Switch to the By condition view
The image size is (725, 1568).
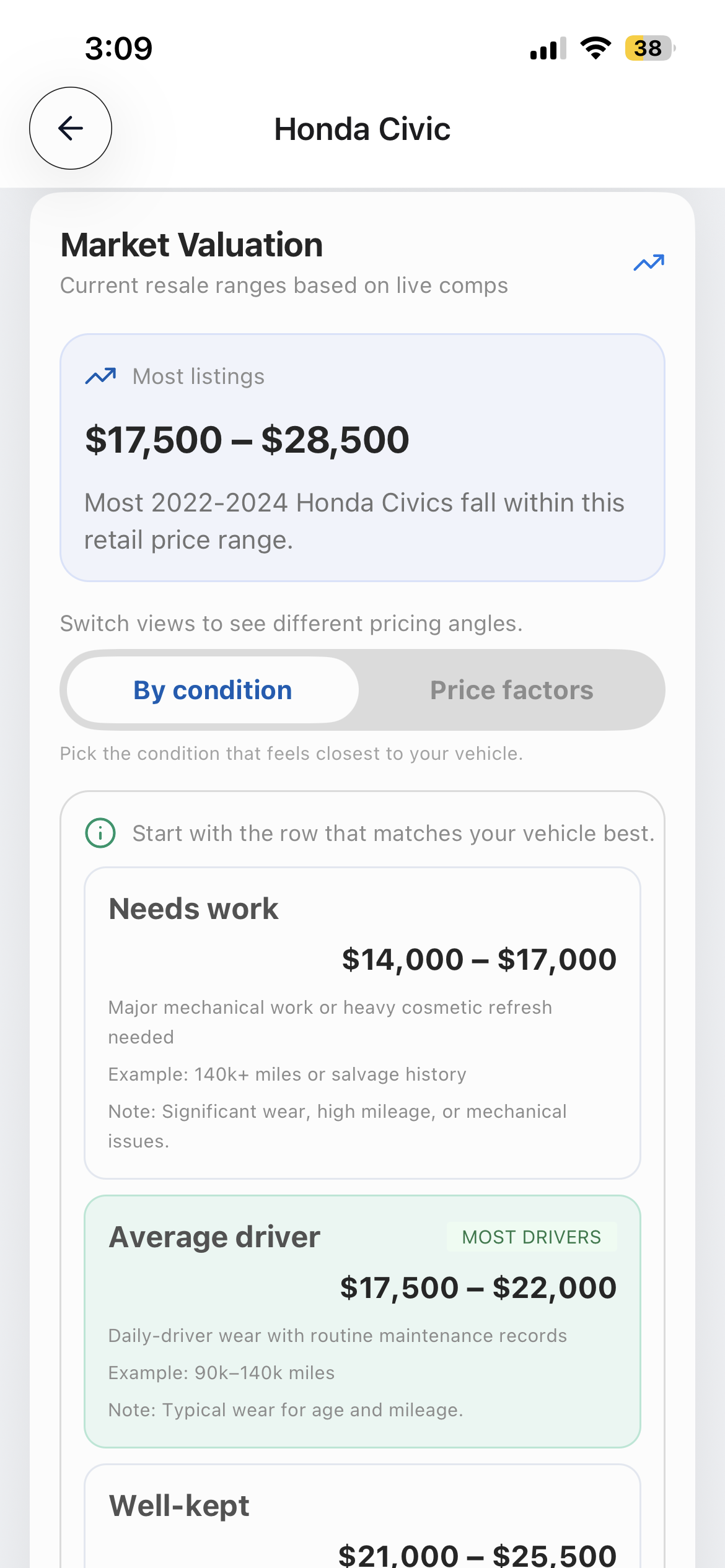tap(213, 690)
